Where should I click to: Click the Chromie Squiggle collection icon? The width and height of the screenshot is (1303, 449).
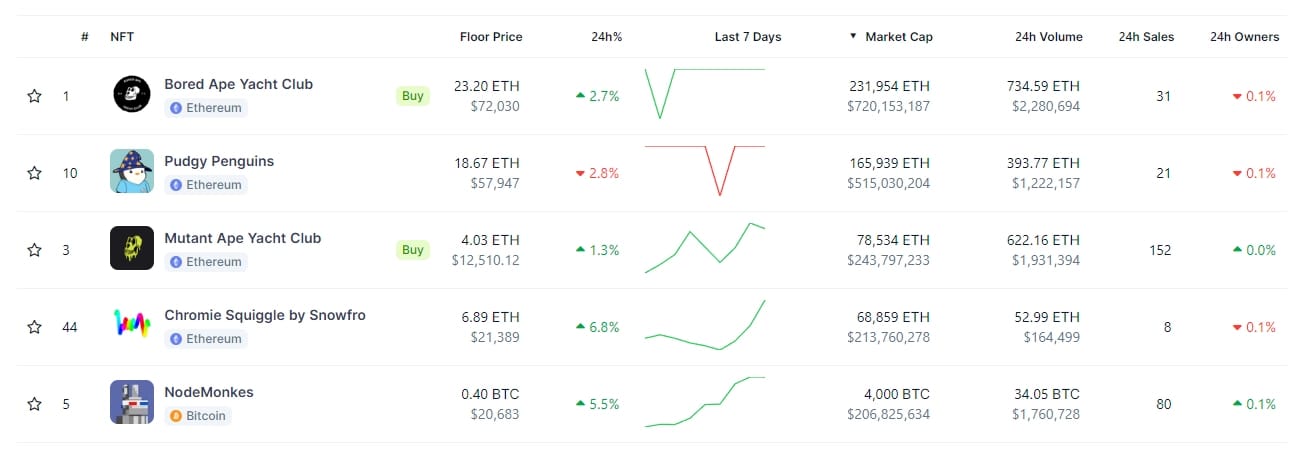[x=132, y=325]
